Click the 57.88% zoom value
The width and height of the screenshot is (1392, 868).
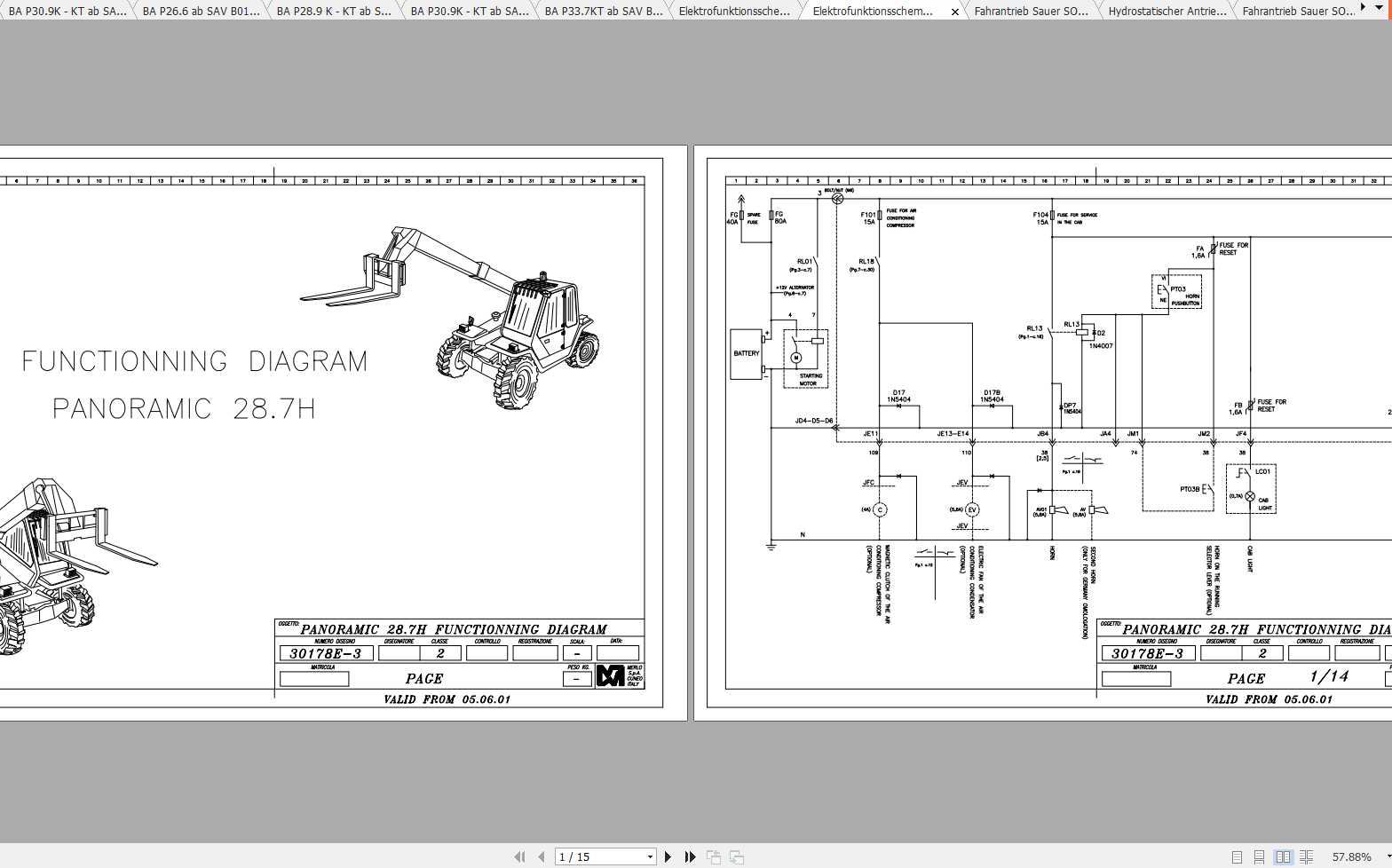pos(1351,856)
